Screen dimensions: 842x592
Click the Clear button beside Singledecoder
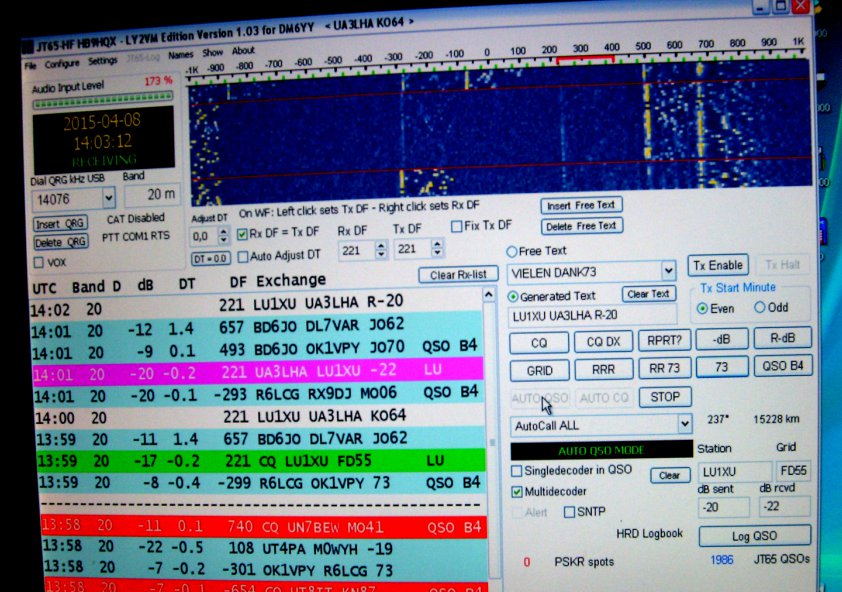click(x=670, y=475)
